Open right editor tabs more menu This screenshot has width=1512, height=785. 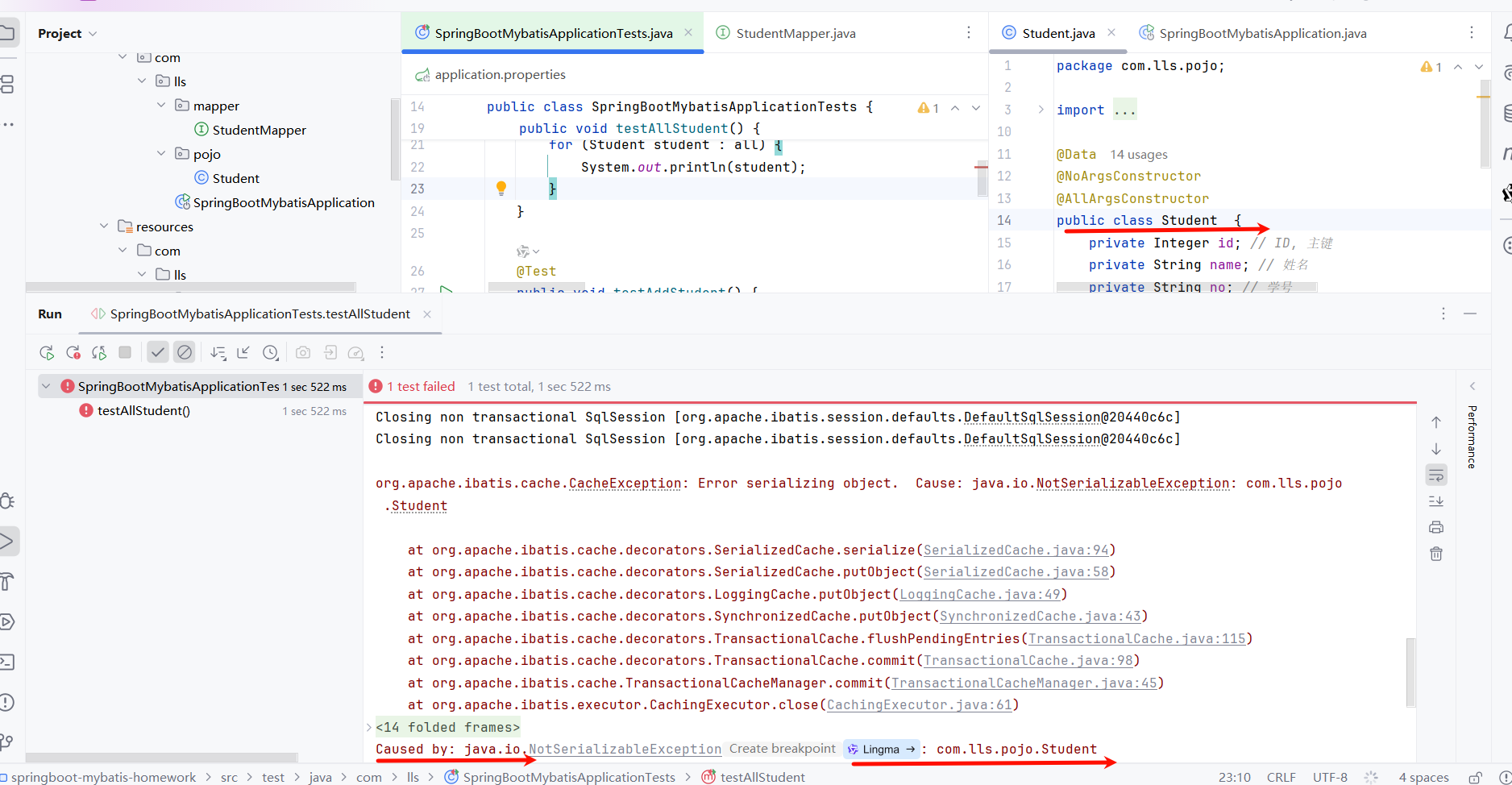click(x=1472, y=32)
